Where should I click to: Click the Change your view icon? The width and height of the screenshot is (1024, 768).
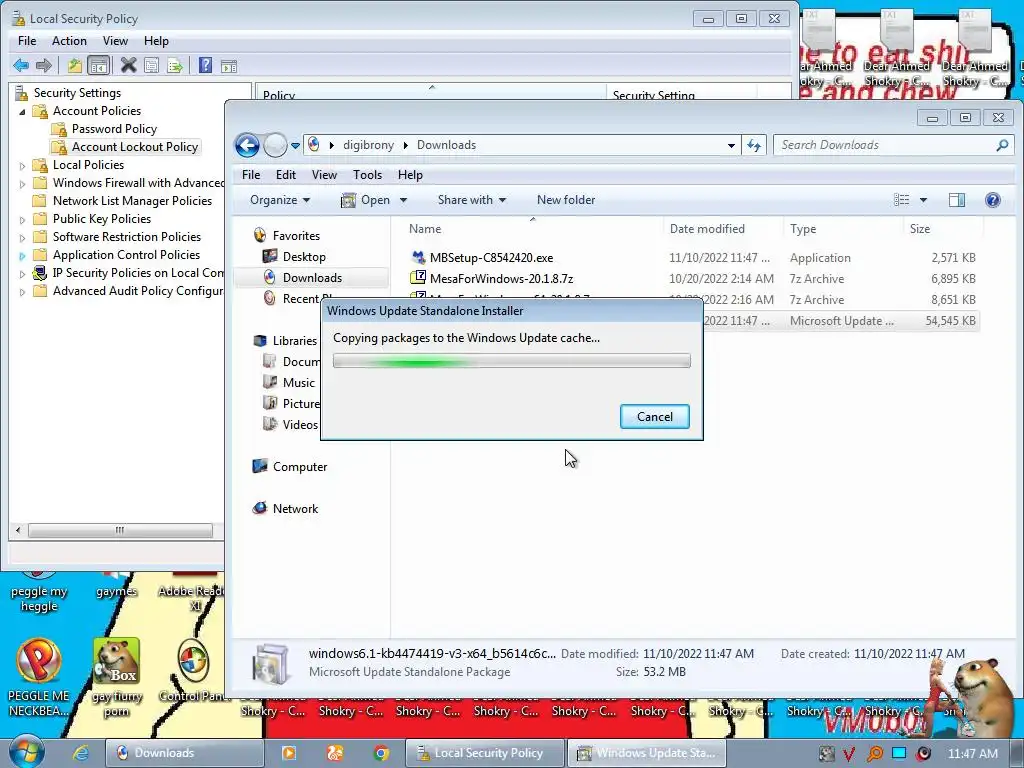(x=902, y=200)
